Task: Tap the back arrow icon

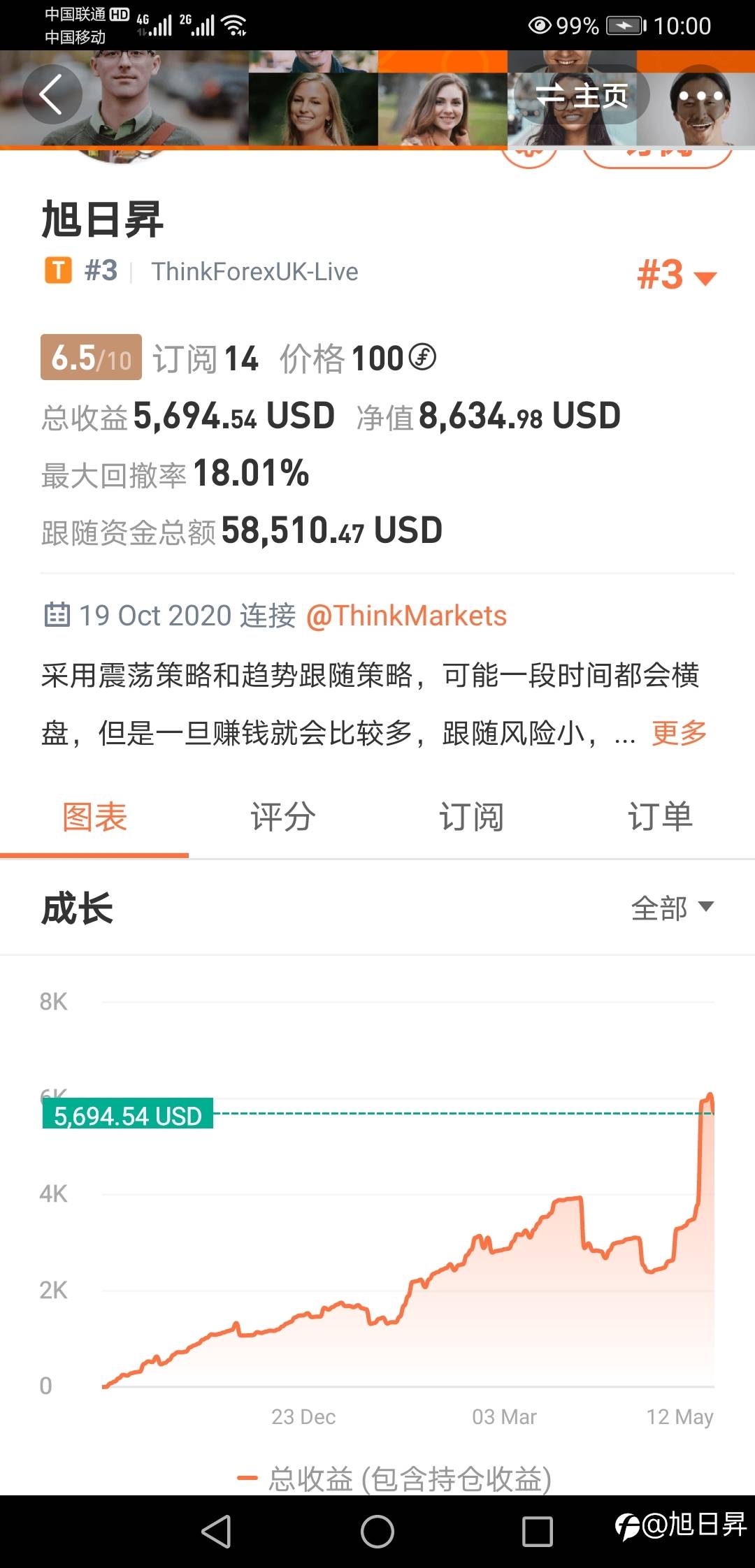Action: tap(52, 94)
